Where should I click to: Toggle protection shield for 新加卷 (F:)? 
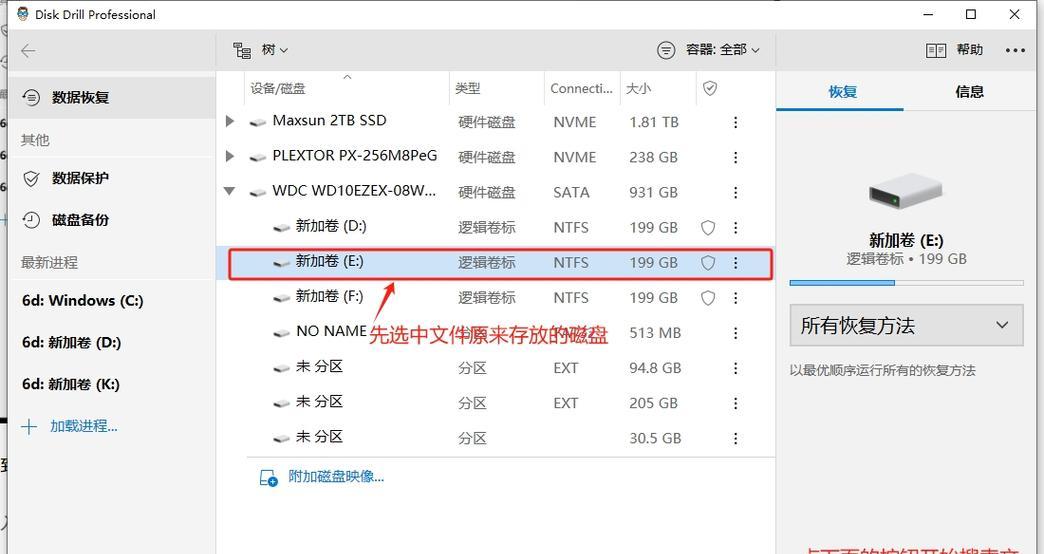(x=708, y=298)
